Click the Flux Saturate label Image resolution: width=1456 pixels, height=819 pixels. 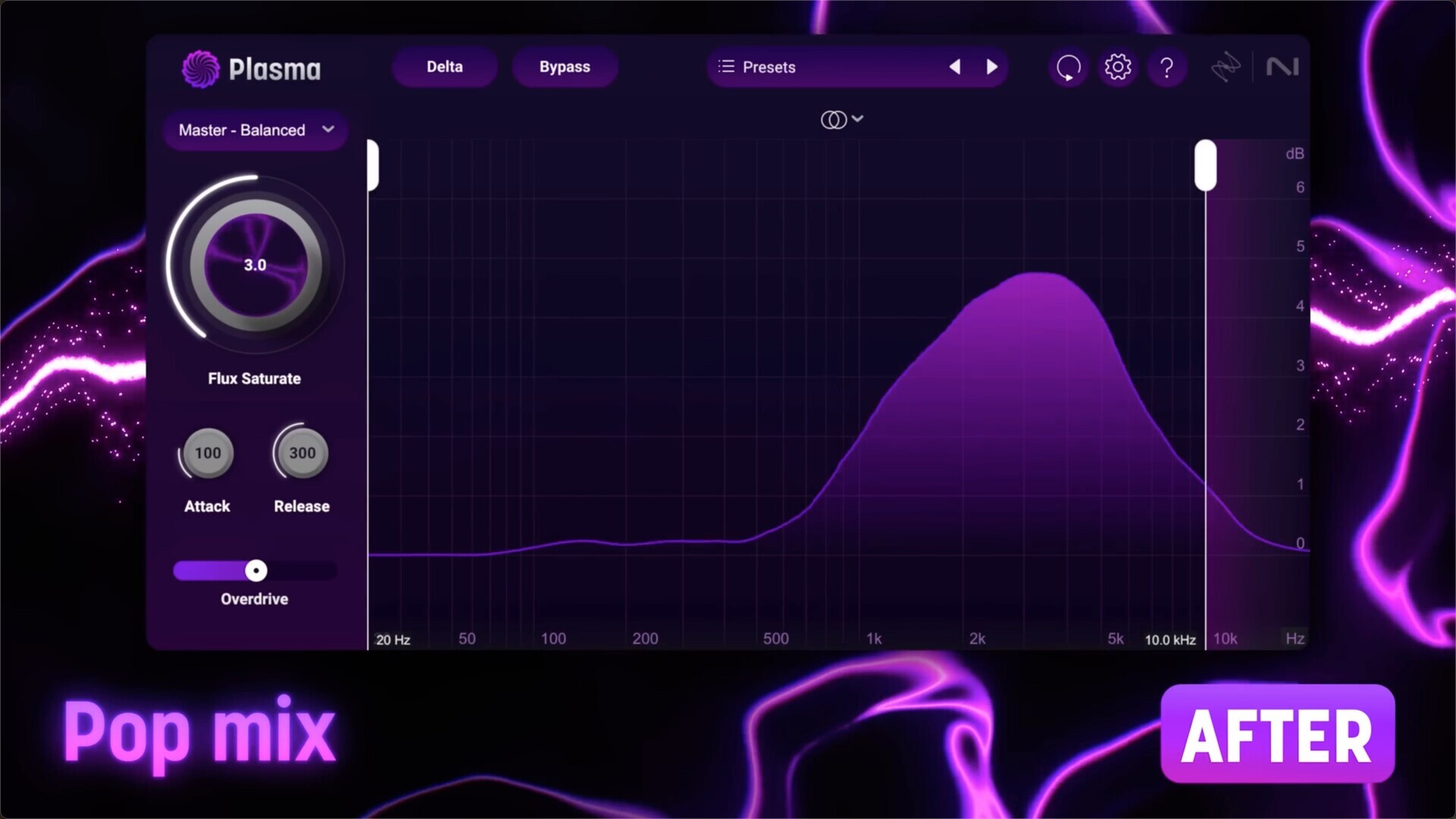(x=254, y=378)
